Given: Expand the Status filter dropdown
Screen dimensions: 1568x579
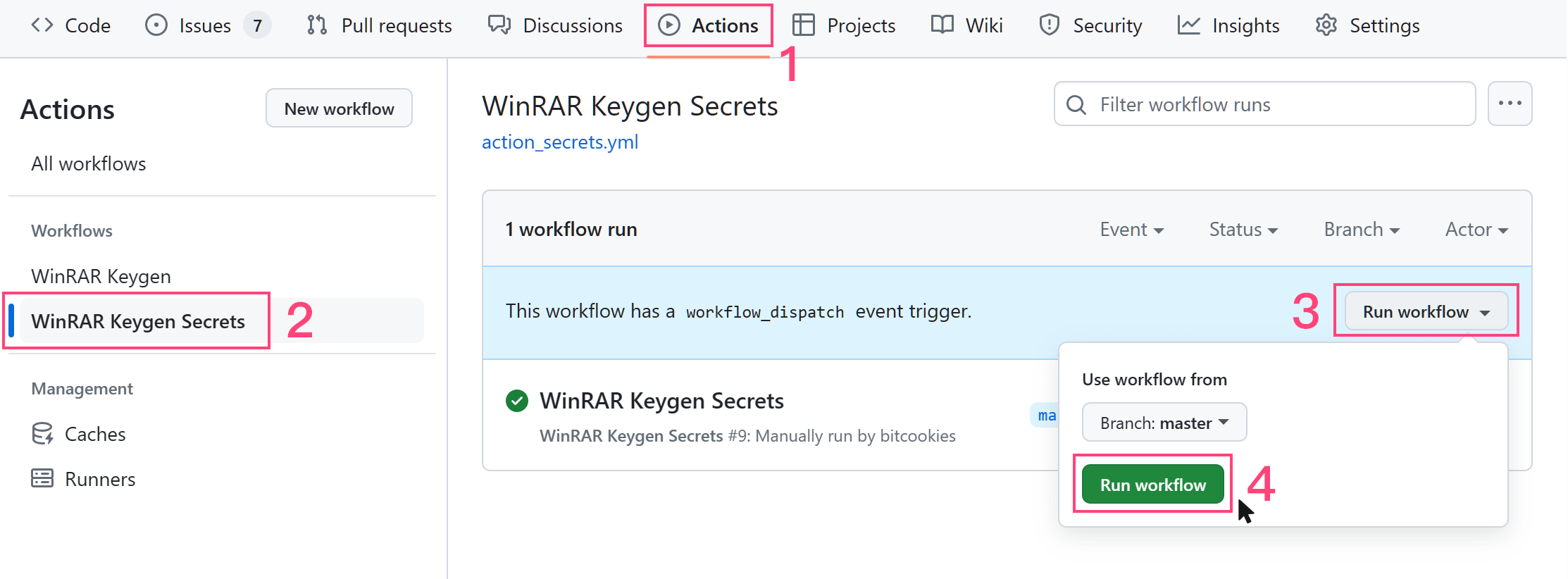Looking at the screenshot, I should (1243, 230).
